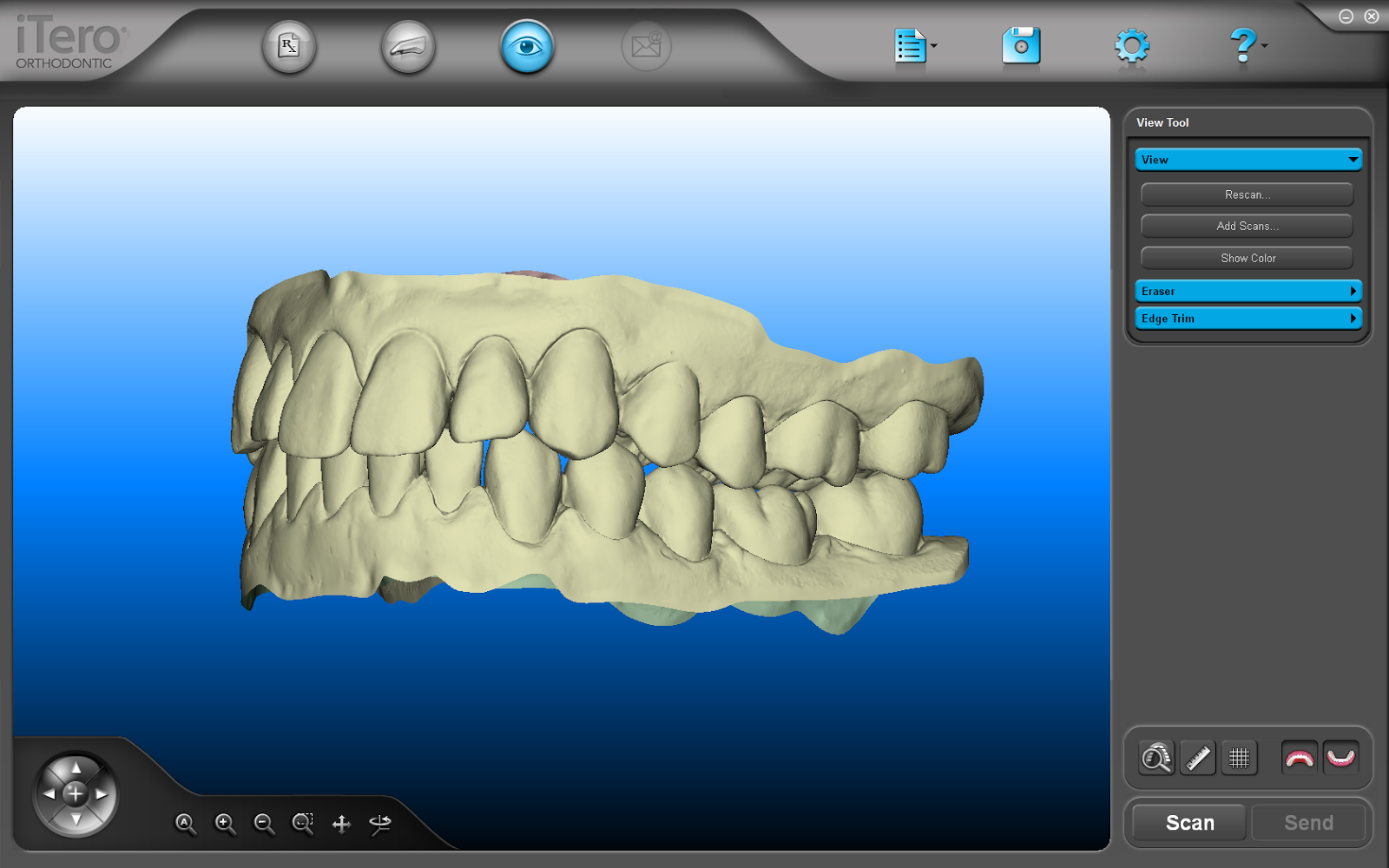The height and width of the screenshot is (868, 1389).
Task: Click the navigation pad down arrow
Action: [x=76, y=819]
